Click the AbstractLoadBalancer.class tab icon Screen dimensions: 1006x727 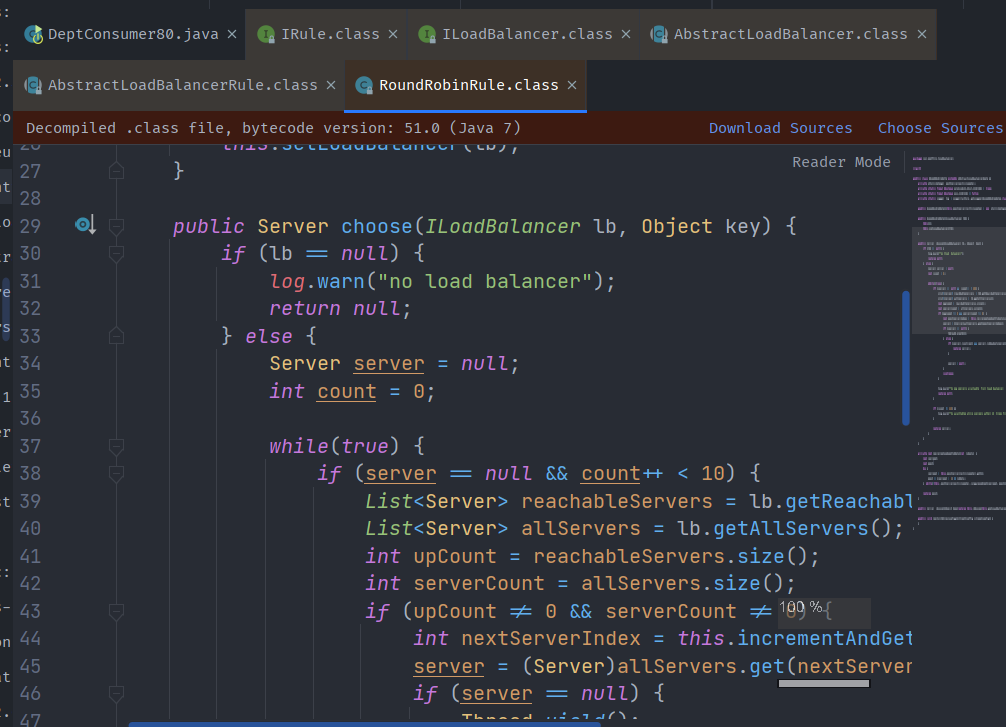coord(659,34)
